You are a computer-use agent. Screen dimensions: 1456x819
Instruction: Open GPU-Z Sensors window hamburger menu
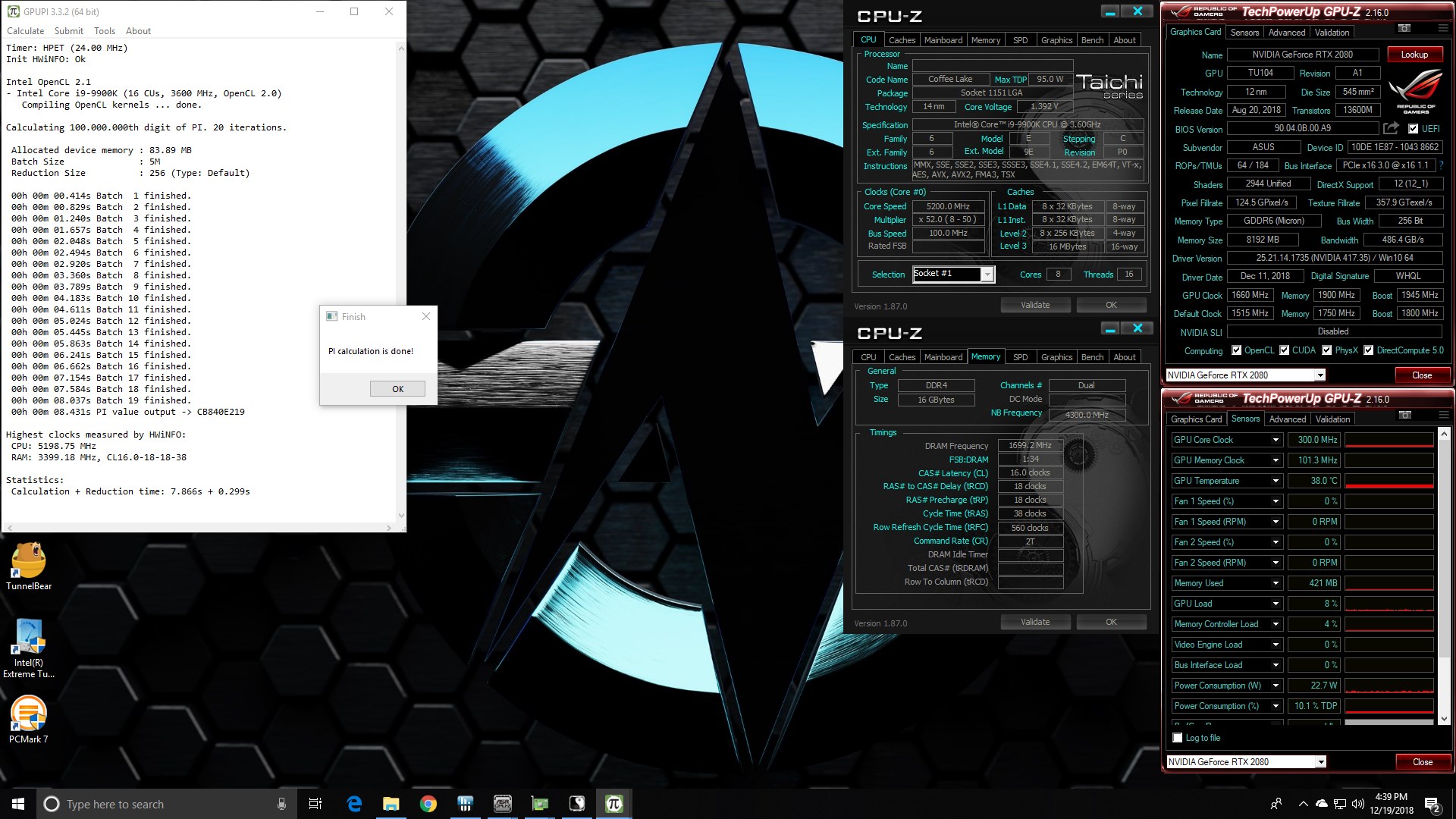coord(1443,415)
